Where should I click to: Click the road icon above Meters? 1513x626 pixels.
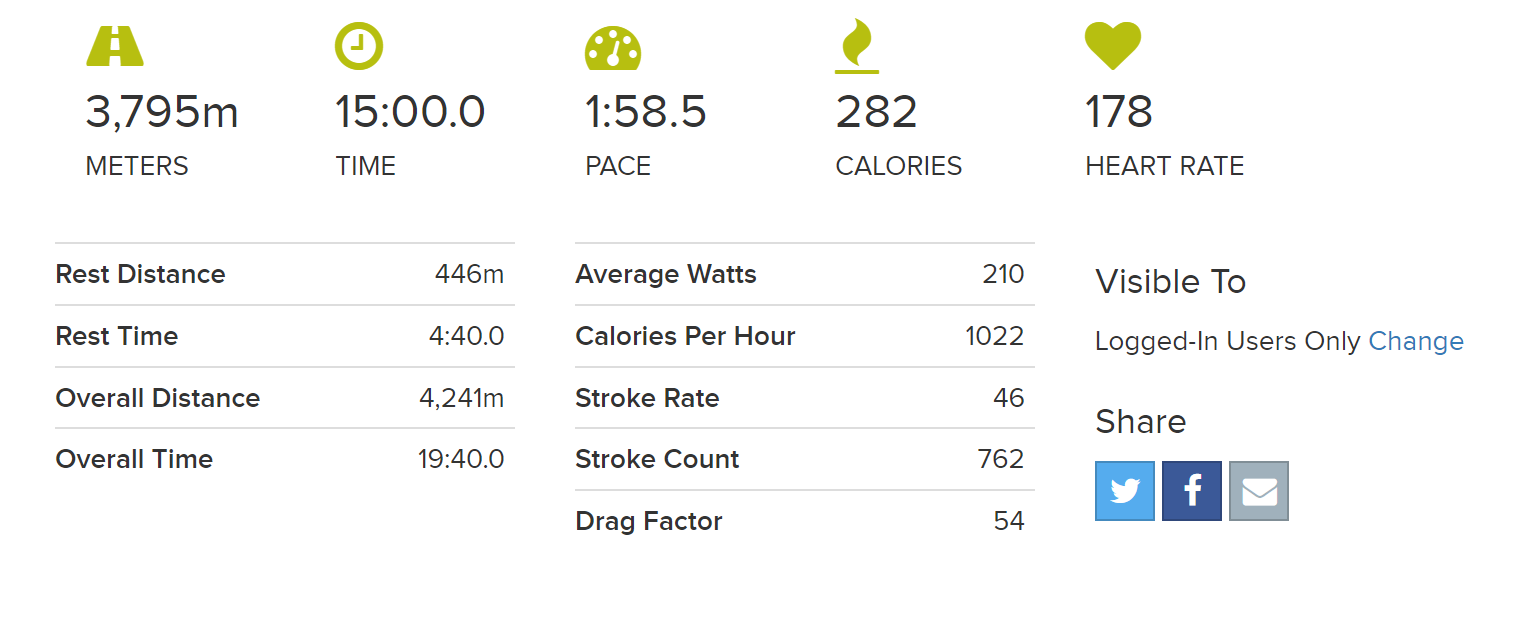coord(115,46)
